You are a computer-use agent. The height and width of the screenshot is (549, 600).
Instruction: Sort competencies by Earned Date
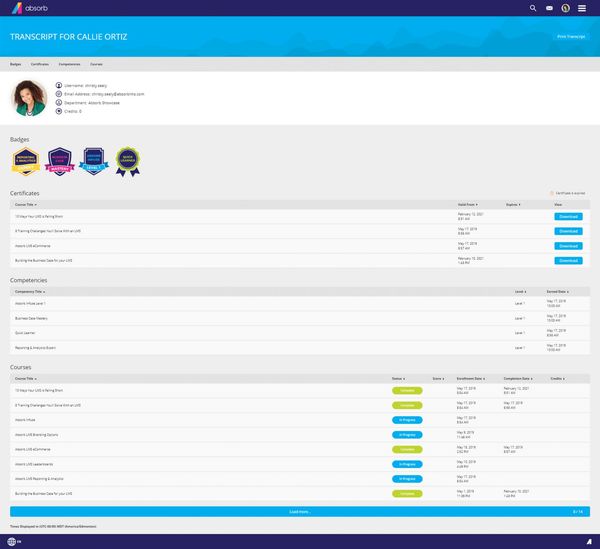[558, 292]
